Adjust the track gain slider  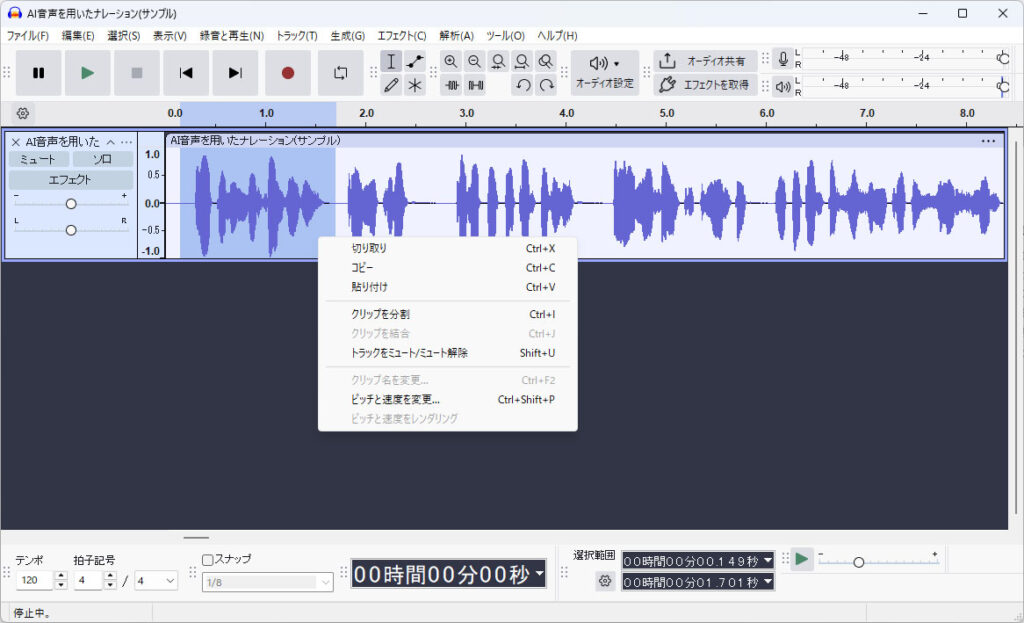(71, 204)
